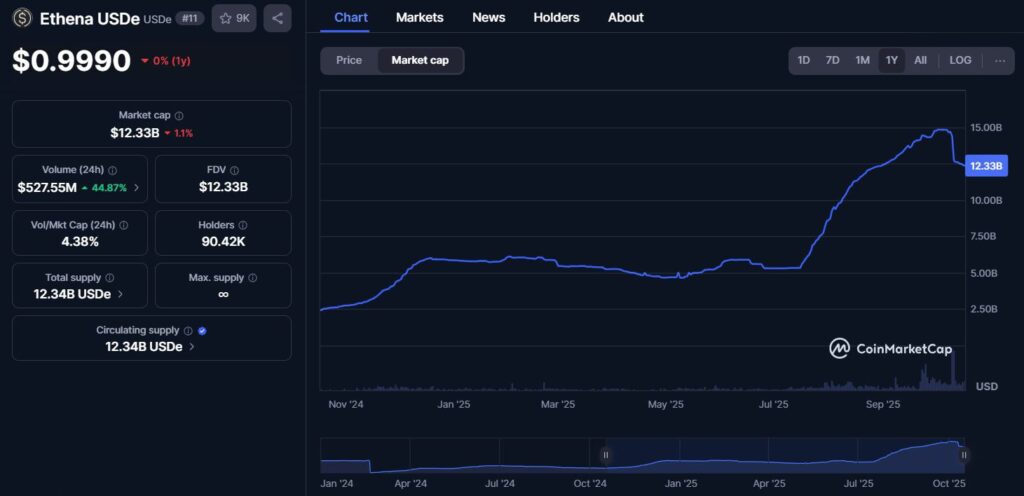Show the All time range
This screenshot has height=496, width=1024.
coord(920,60)
